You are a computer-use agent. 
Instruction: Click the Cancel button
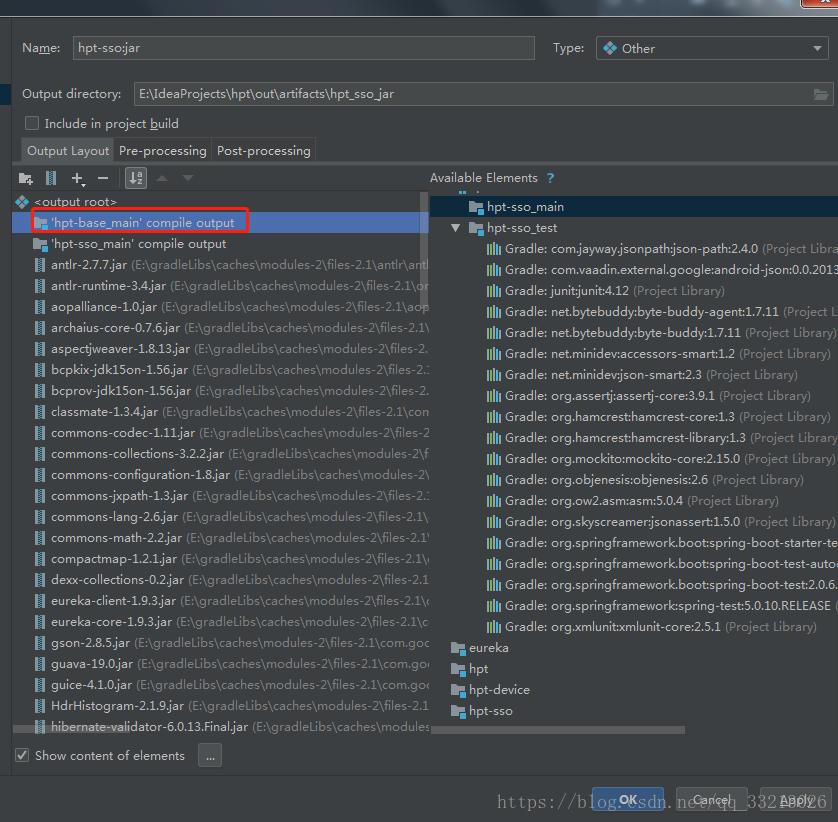pyautogui.click(x=712, y=800)
